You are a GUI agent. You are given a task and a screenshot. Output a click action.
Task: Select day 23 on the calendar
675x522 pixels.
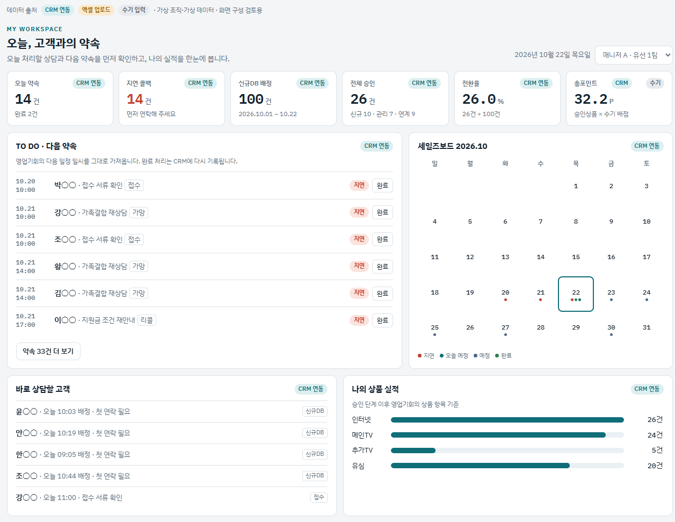[x=611, y=294]
